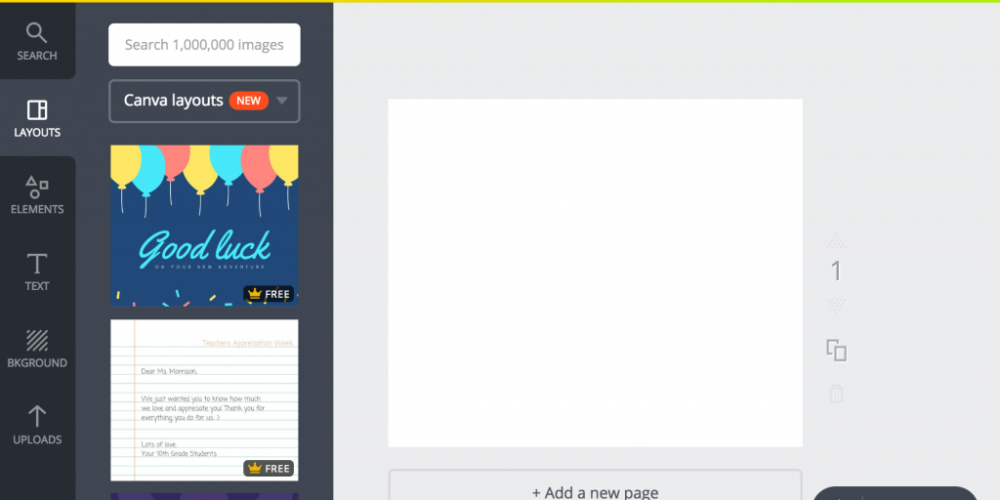Click the Search 1,000,000 images field

point(204,45)
